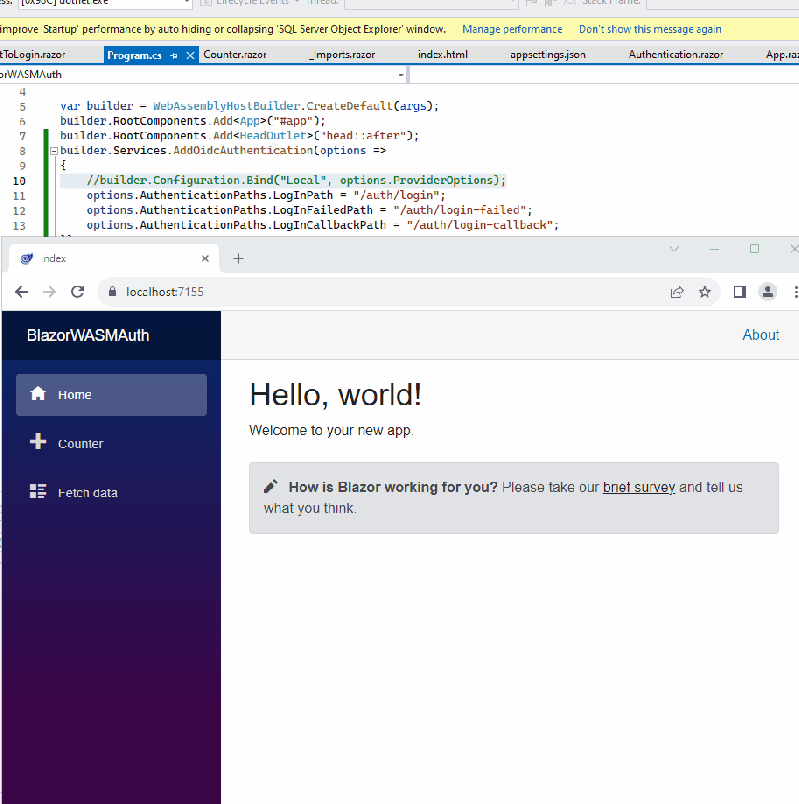Switch to the index.html tab
The image size is (799, 804).
click(x=443, y=54)
